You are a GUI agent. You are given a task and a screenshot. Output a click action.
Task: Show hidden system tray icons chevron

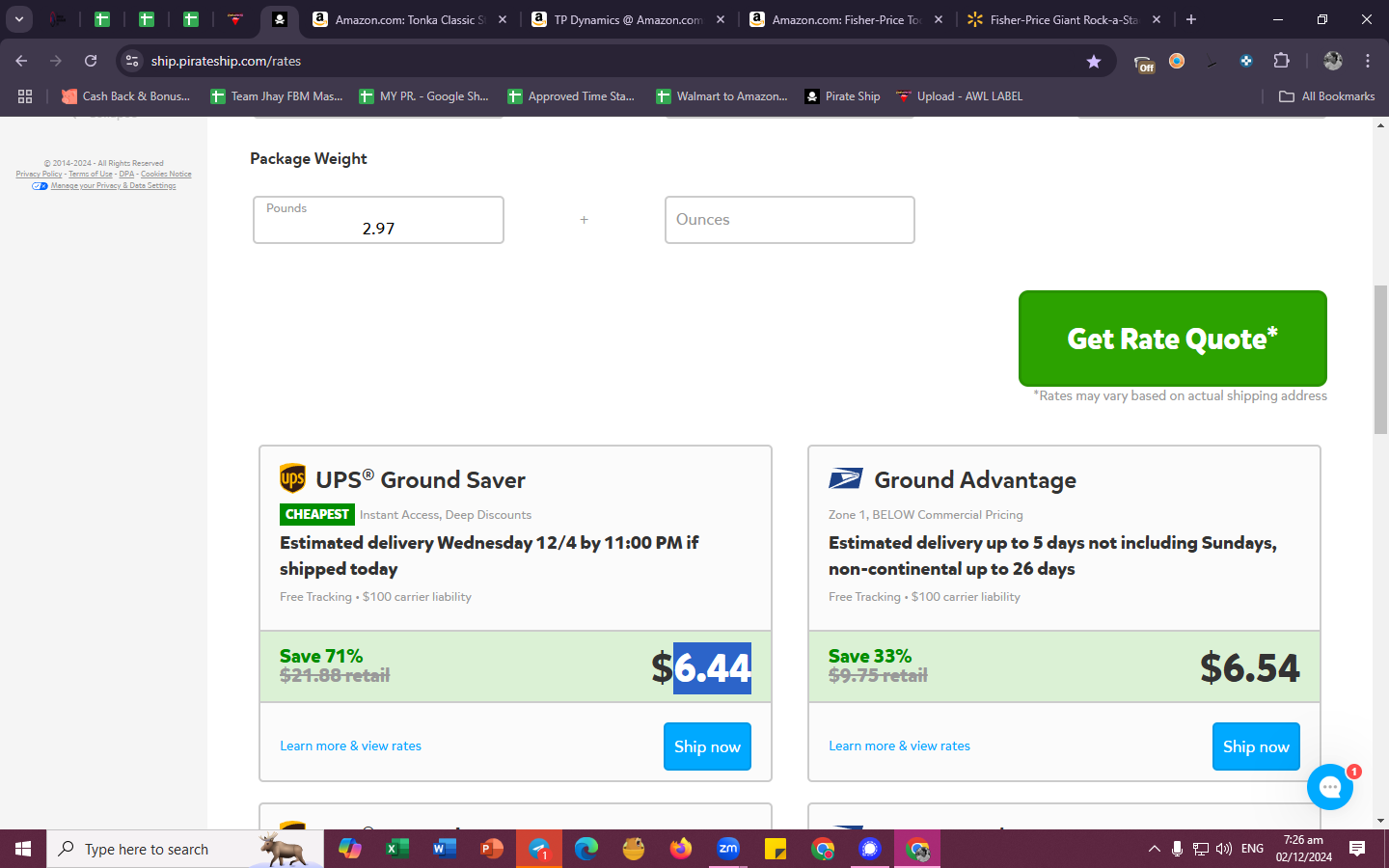(x=1154, y=849)
